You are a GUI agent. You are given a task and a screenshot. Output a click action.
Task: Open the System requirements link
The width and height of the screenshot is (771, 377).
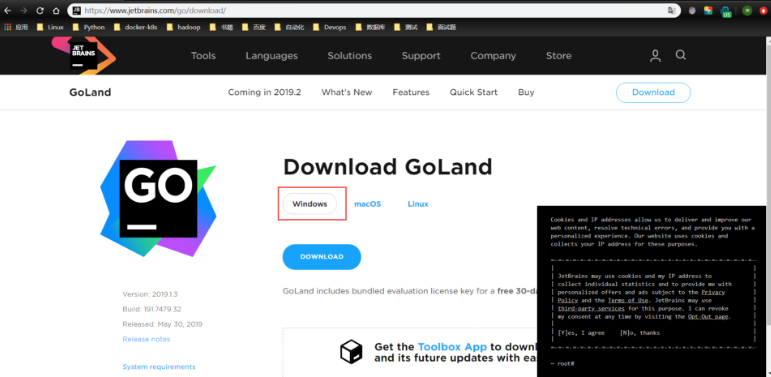point(159,367)
